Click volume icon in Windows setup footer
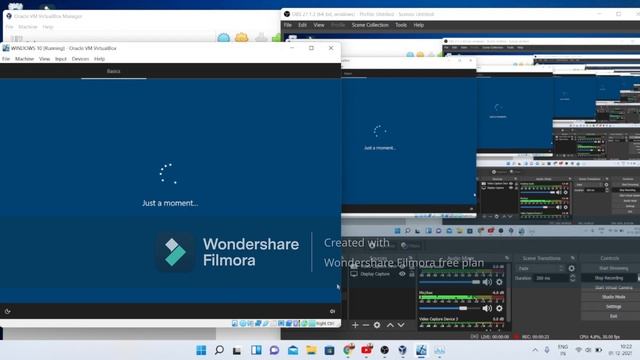The image size is (640, 360). [332, 311]
